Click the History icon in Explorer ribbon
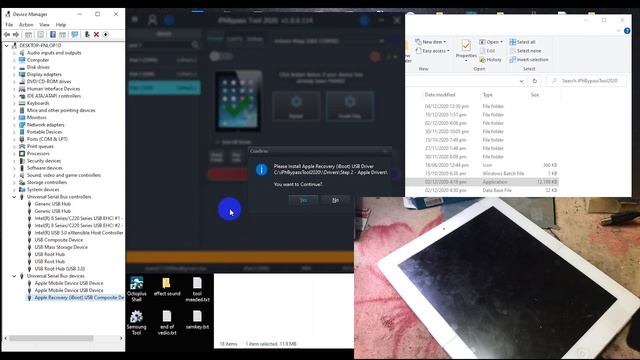This screenshot has width=640, height=360. tap(490, 60)
